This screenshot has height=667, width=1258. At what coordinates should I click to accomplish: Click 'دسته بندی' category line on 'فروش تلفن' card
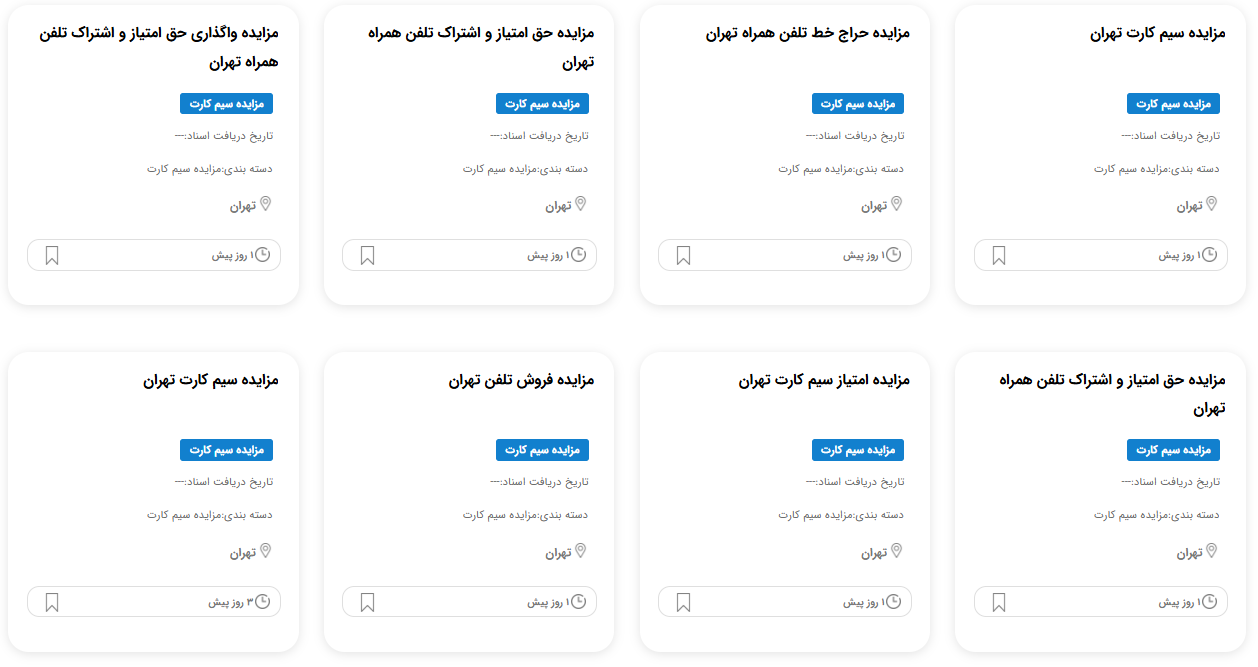click(525, 515)
